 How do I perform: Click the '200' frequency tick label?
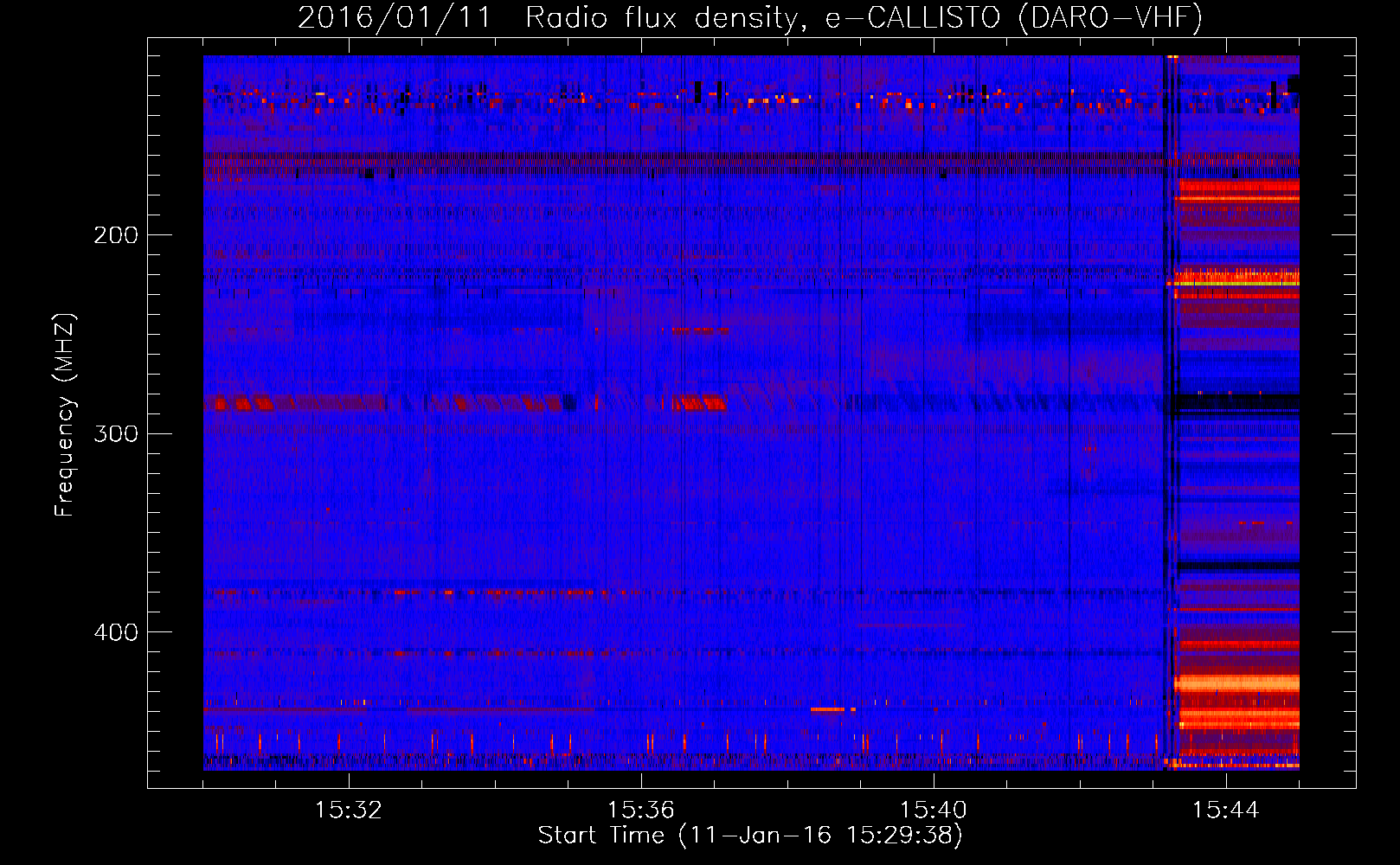116,234
